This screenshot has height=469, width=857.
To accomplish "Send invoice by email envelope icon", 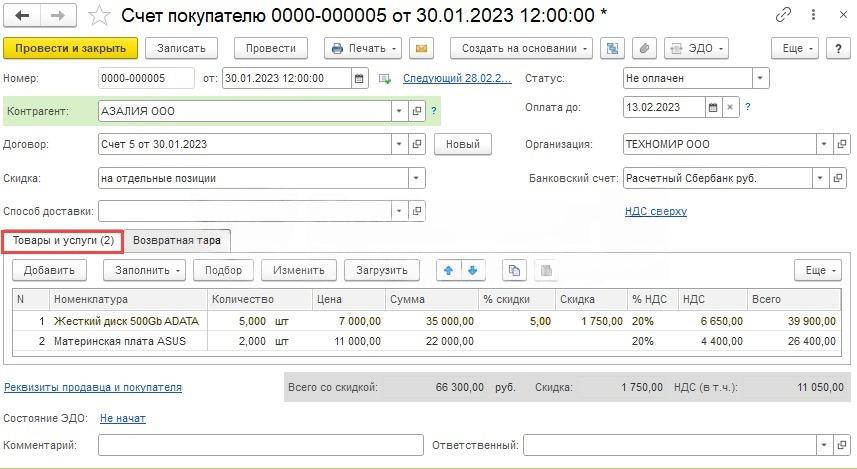I will coord(421,48).
